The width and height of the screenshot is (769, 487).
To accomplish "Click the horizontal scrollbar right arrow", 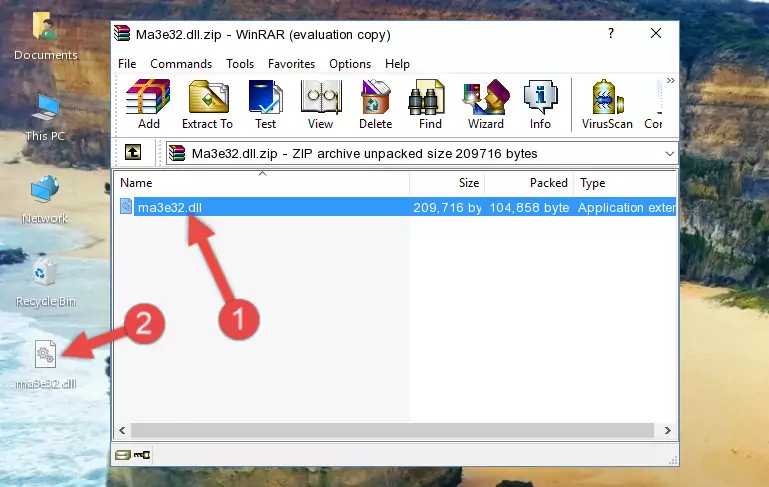I will tap(667, 431).
